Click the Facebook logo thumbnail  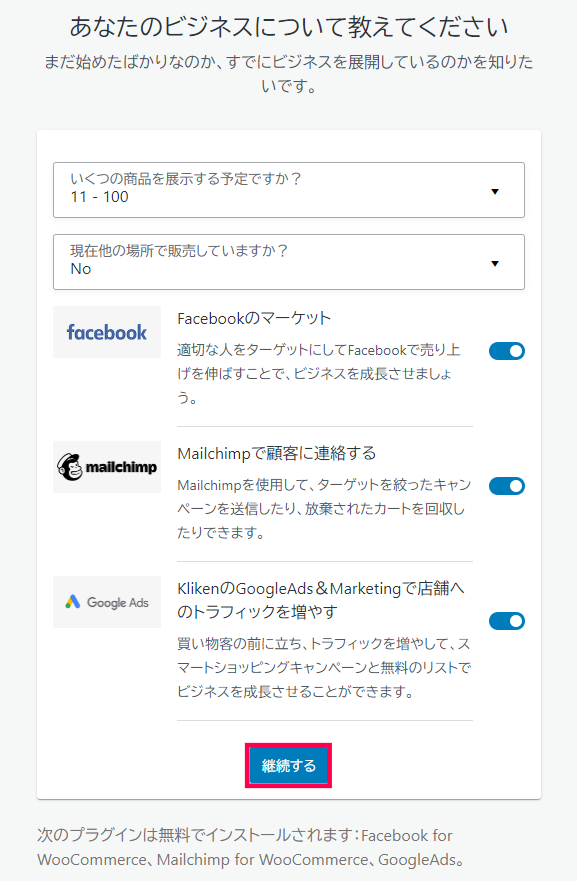point(107,332)
